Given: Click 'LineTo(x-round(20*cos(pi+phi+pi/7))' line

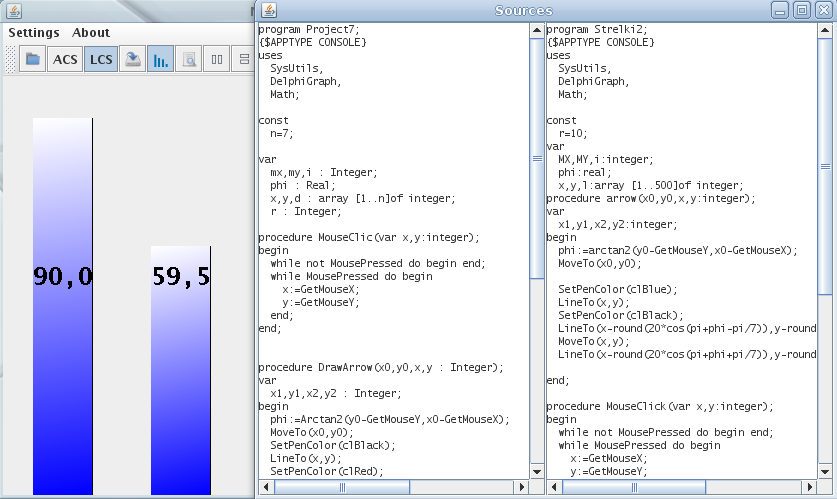Looking at the screenshot, I should (687, 354).
